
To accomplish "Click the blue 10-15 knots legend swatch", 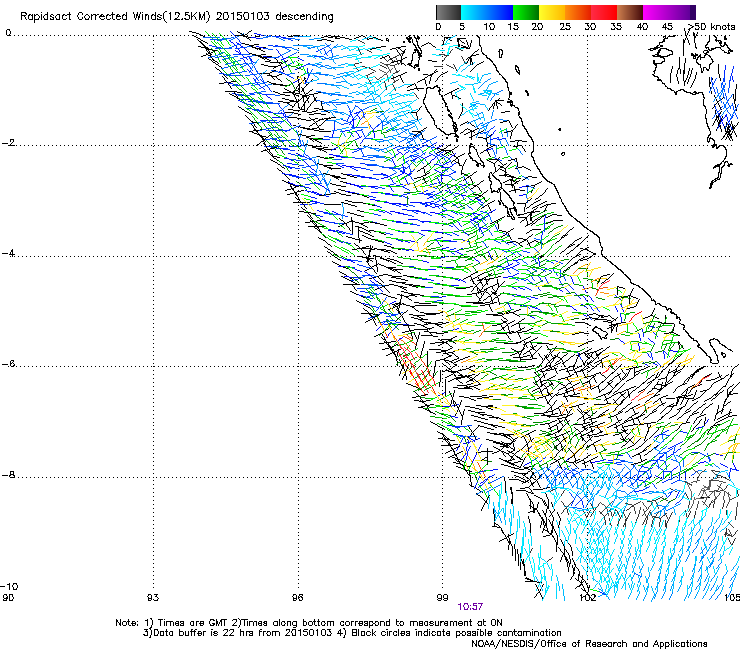I will pyautogui.click(x=500, y=12).
